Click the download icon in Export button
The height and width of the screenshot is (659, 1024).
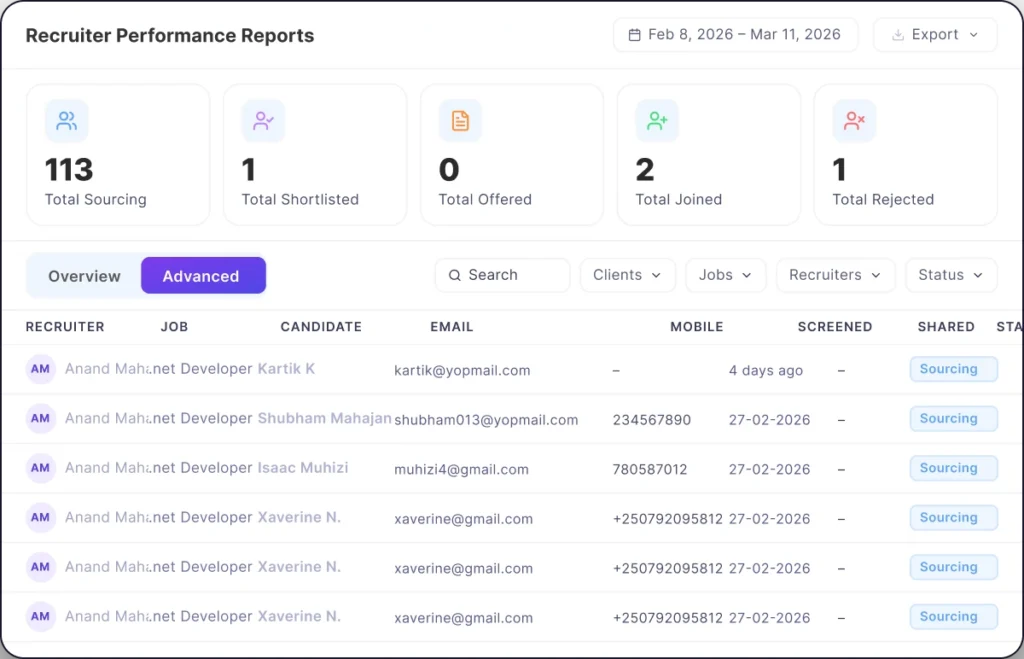coord(897,35)
